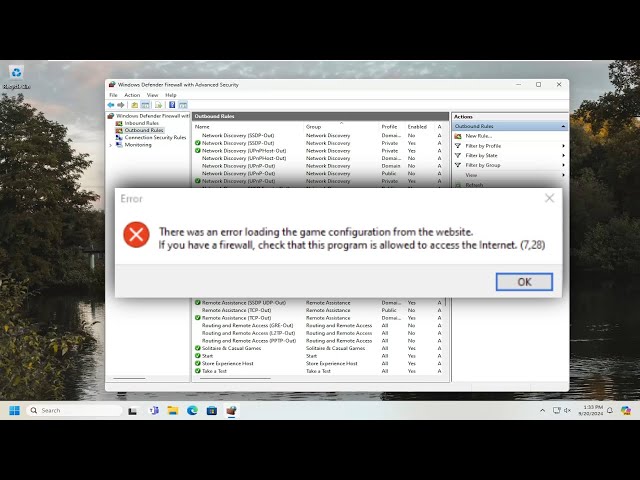Select Remote Assistance (SSDP UDP-Out) rule
This screenshot has width=640, height=480.
click(x=318, y=303)
